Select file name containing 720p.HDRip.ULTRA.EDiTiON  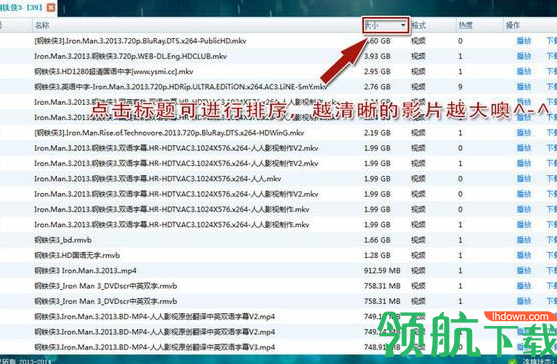coord(180,87)
